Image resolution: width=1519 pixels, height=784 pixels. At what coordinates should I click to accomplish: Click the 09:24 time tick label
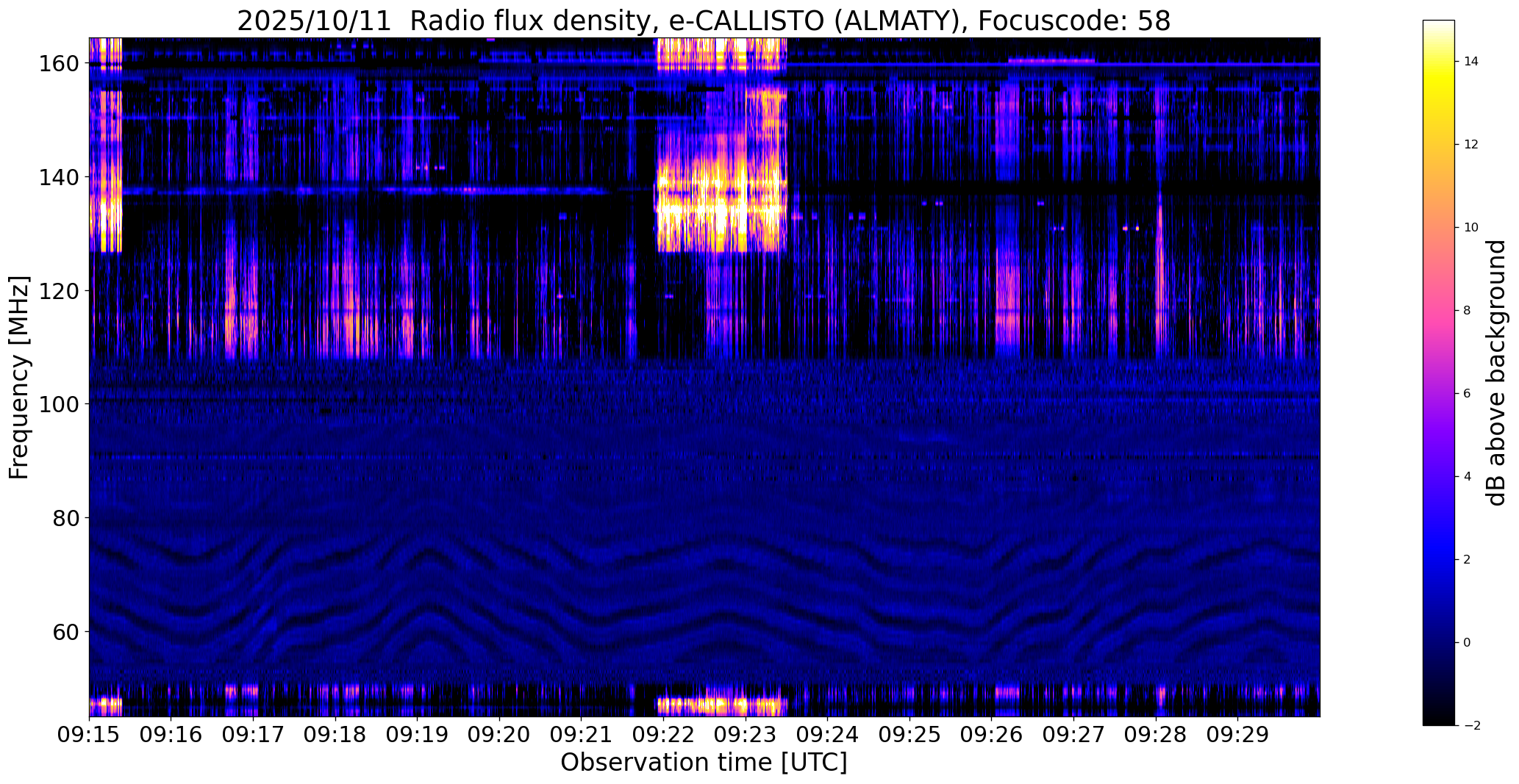(828, 735)
